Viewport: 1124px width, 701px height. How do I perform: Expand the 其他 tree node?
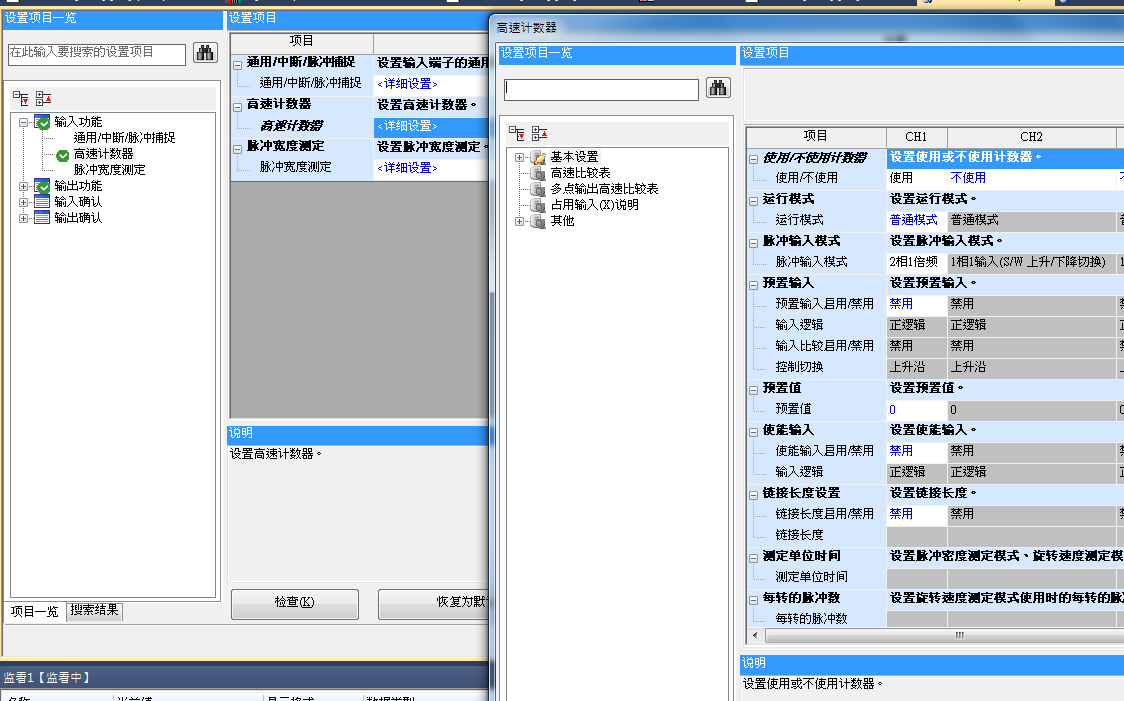pyautogui.click(x=520, y=221)
